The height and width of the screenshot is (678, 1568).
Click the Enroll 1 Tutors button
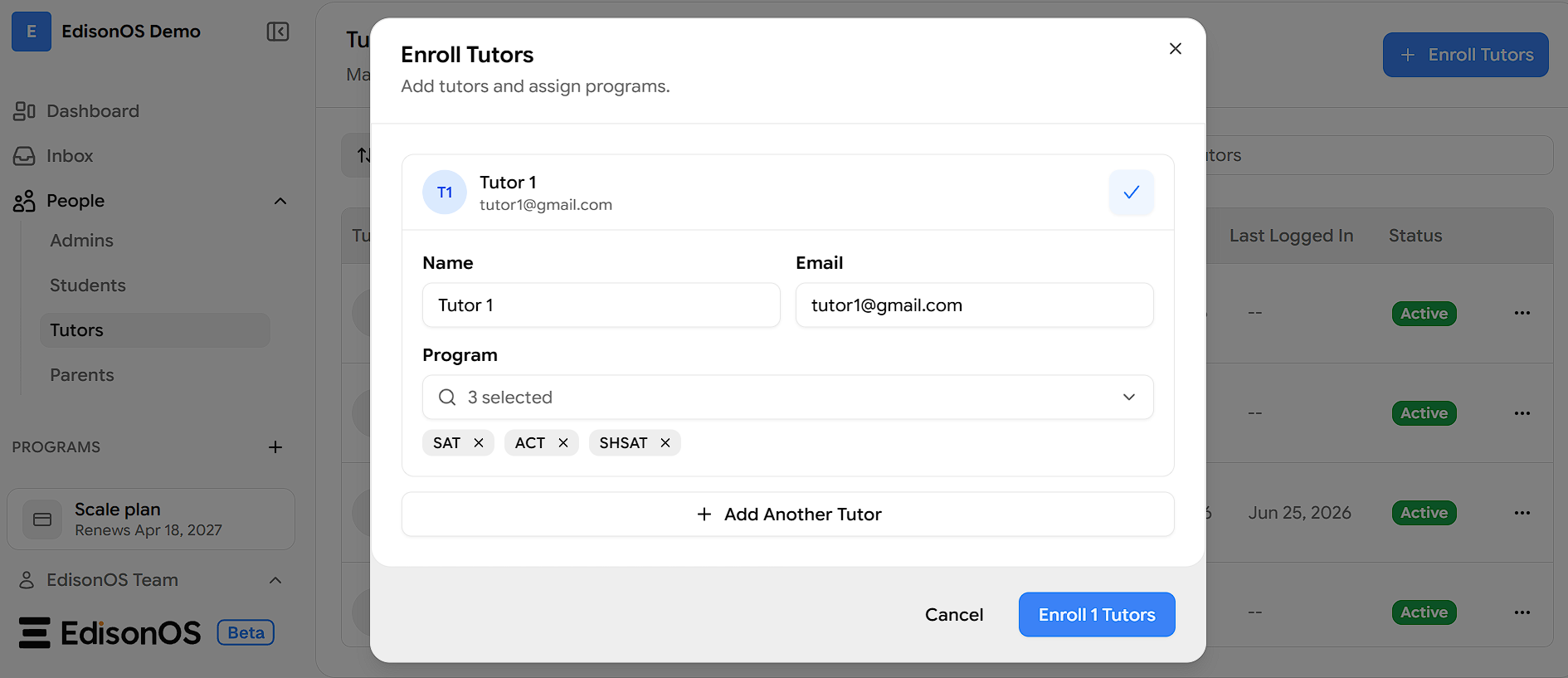tap(1097, 615)
